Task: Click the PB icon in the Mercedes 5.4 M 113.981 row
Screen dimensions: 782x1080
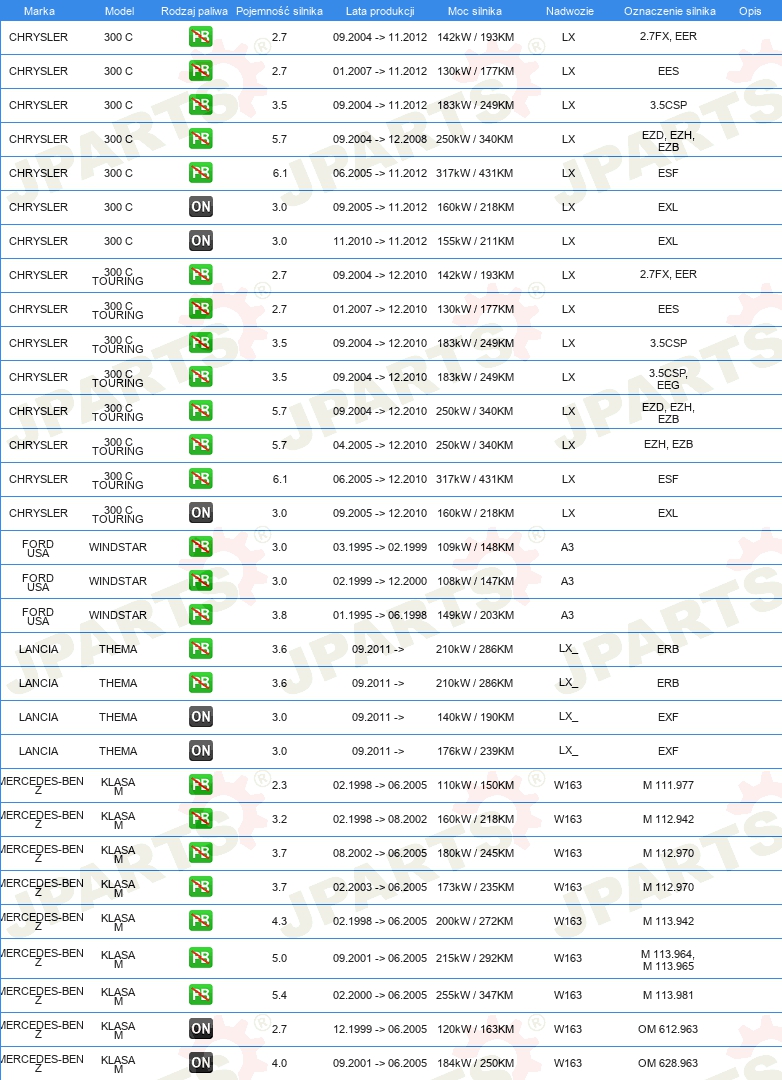Action: 200,995
